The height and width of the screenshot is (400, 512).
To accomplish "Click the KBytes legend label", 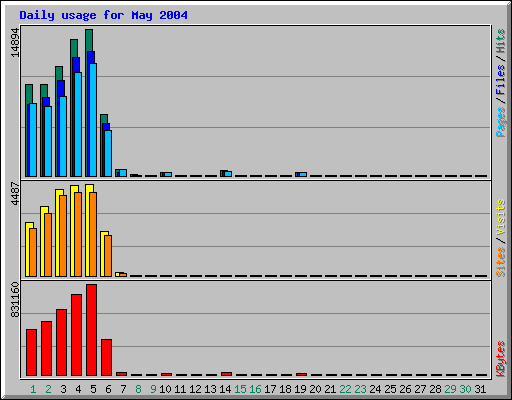I will click(500, 359).
